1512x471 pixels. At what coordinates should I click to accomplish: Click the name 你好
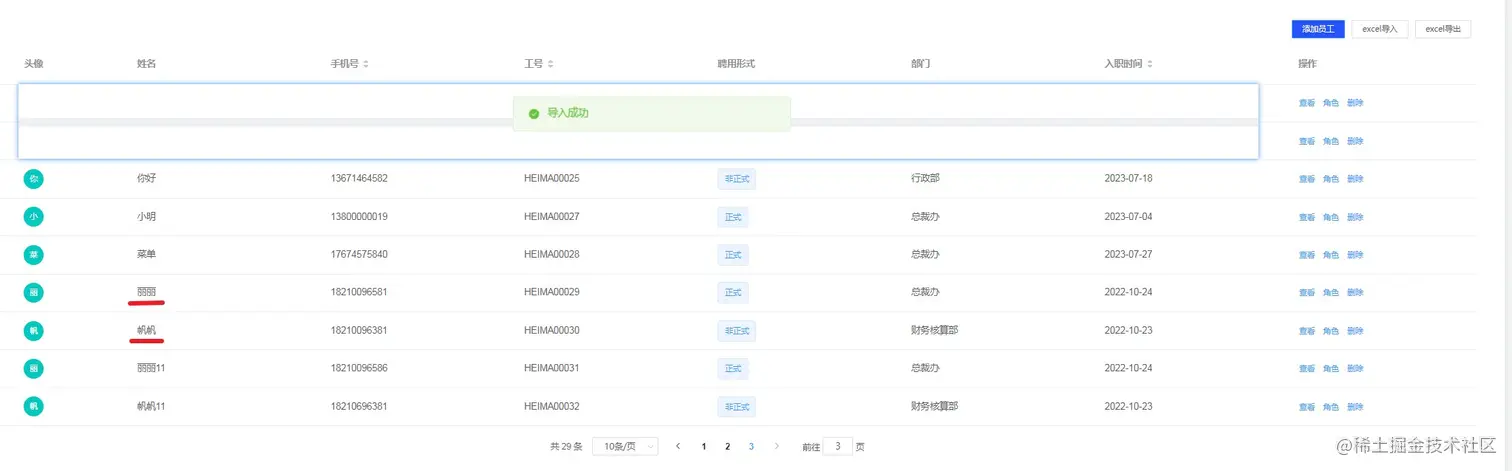[x=146, y=179]
